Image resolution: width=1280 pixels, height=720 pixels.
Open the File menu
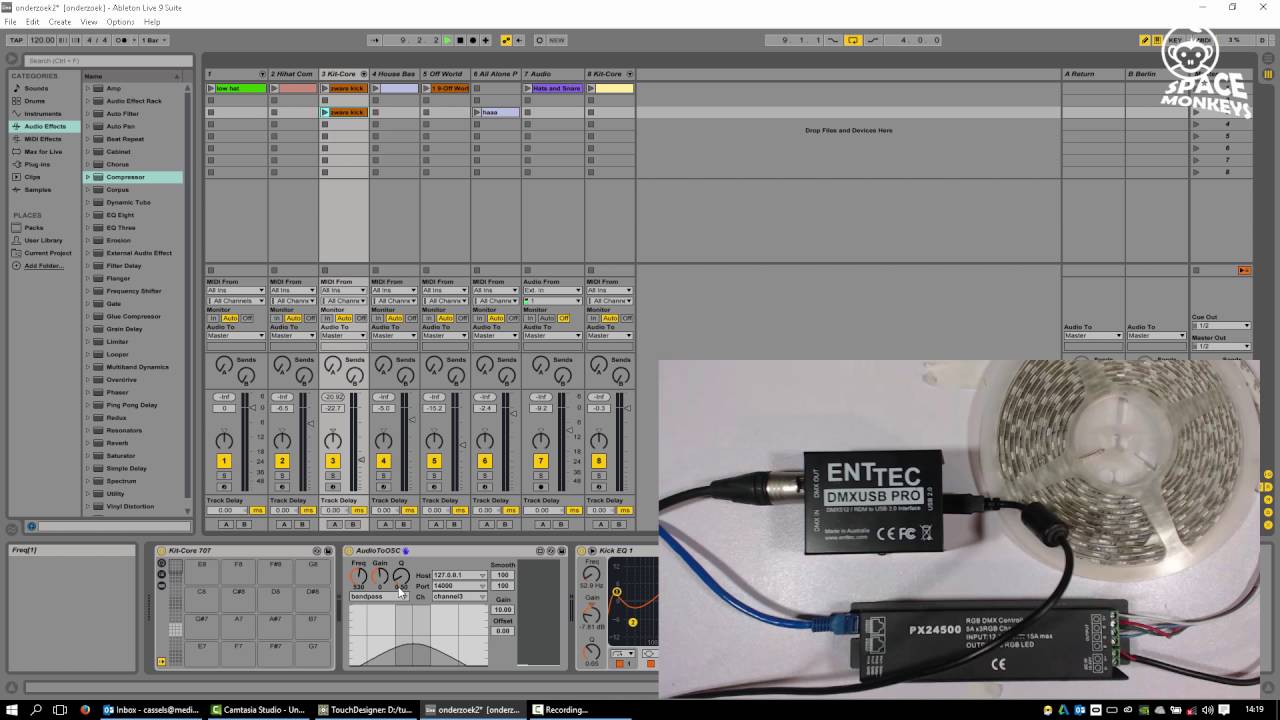[x=10, y=22]
